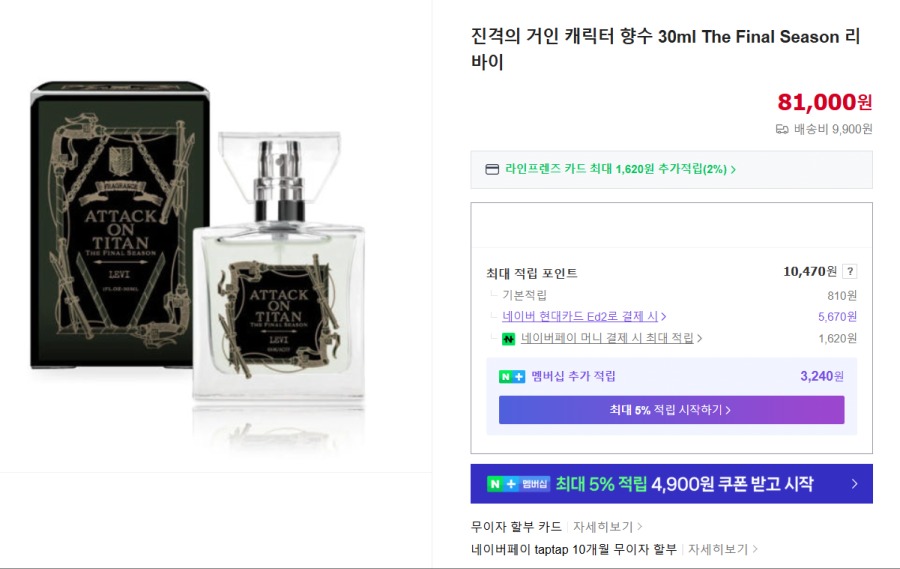Click the chevron after 라인프렌즈 카드 추가적립
Viewport: 900px width, 569px height.
[733, 169]
